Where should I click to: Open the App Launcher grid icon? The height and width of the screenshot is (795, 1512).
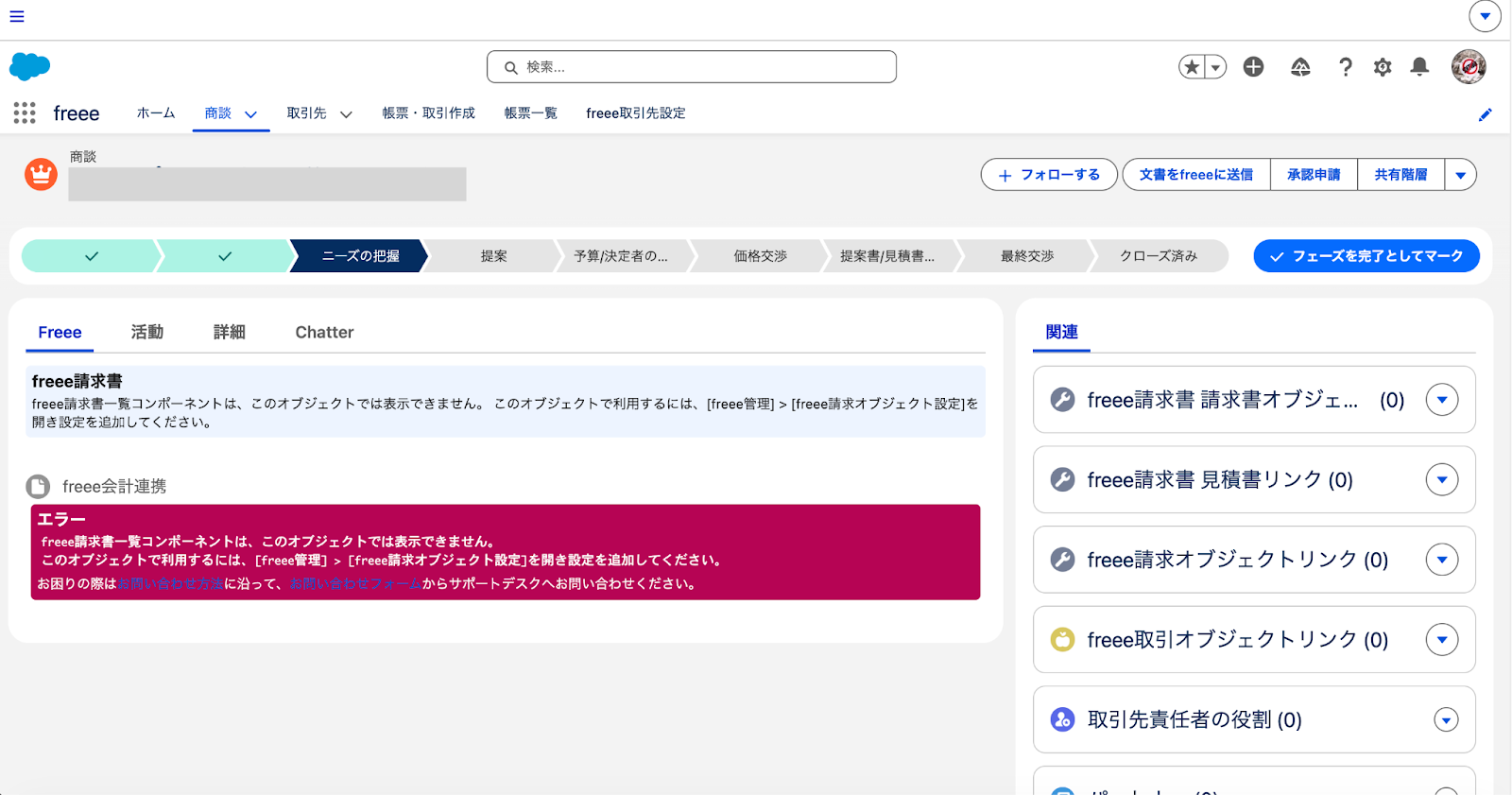[x=25, y=113]
